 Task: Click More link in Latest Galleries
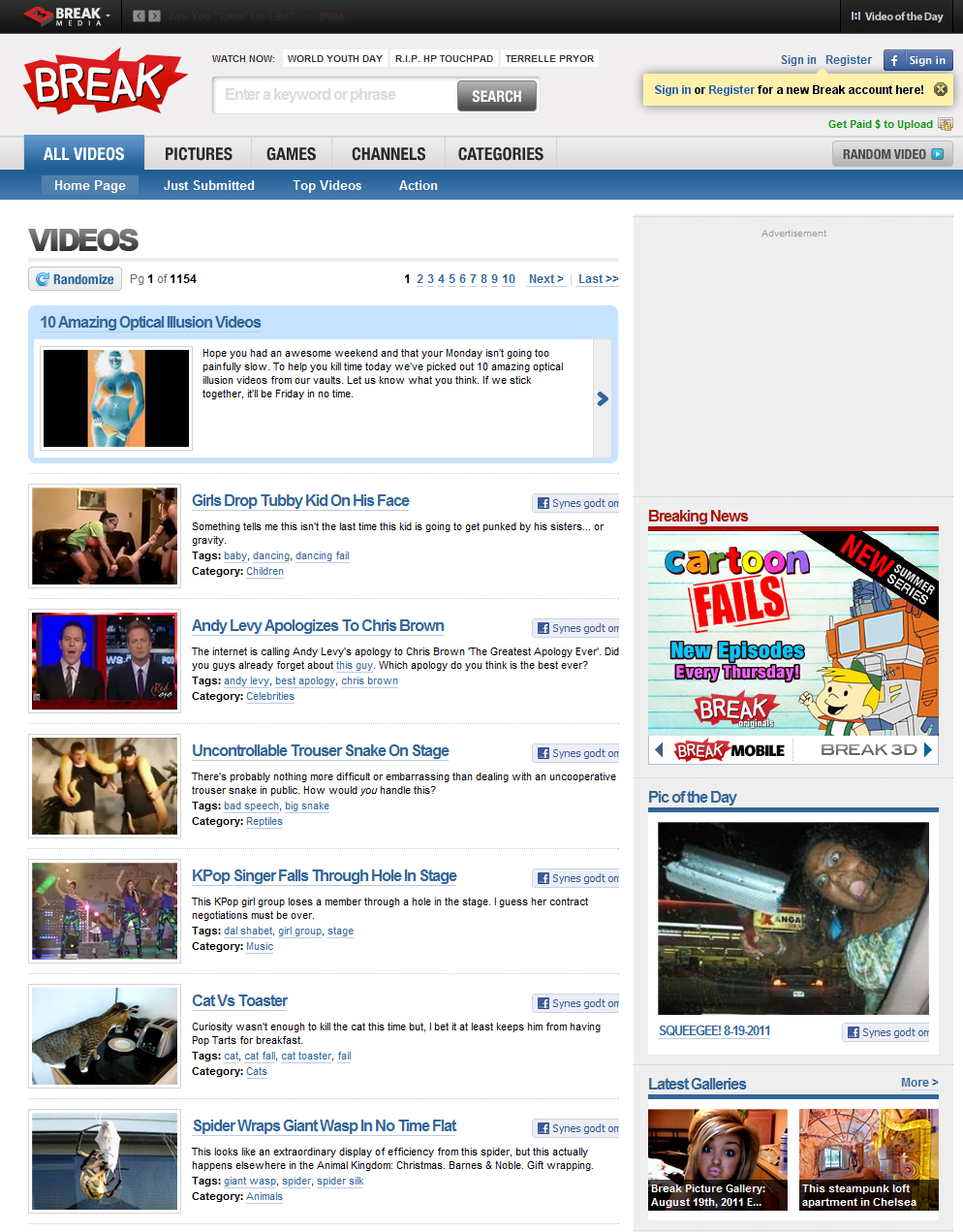[x=919, y=1083]
